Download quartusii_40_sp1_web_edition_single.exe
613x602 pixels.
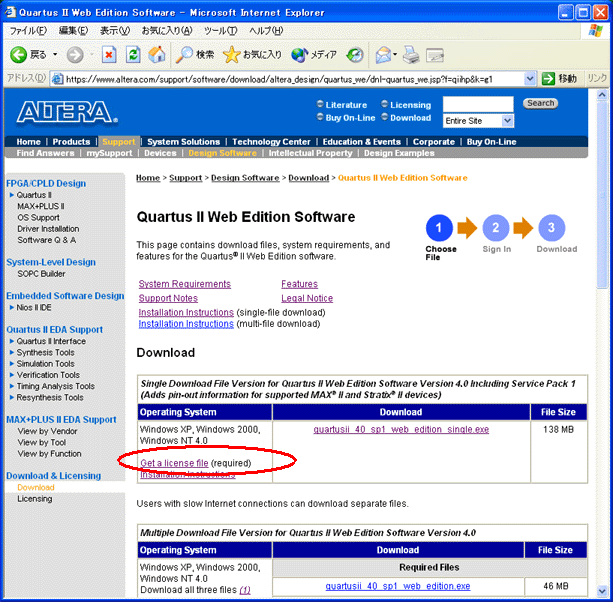coord(400,429)
